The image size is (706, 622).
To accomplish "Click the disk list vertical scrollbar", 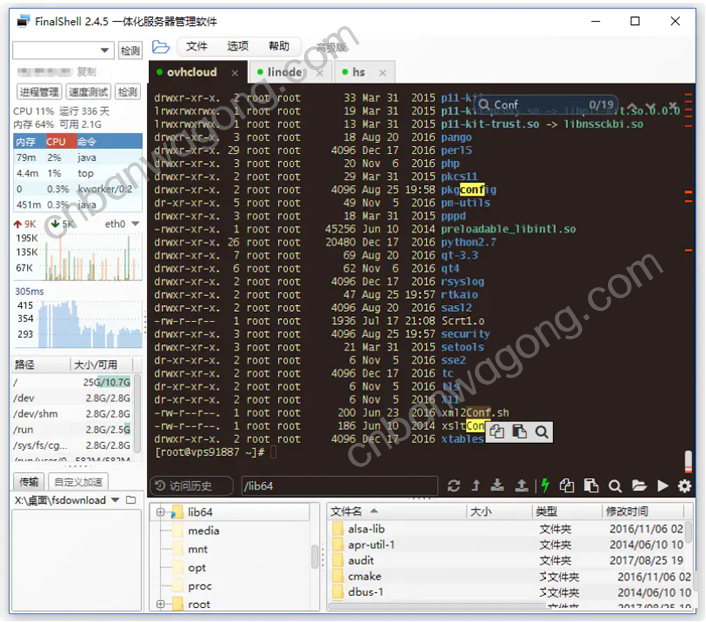I will [x=137, y=414].
